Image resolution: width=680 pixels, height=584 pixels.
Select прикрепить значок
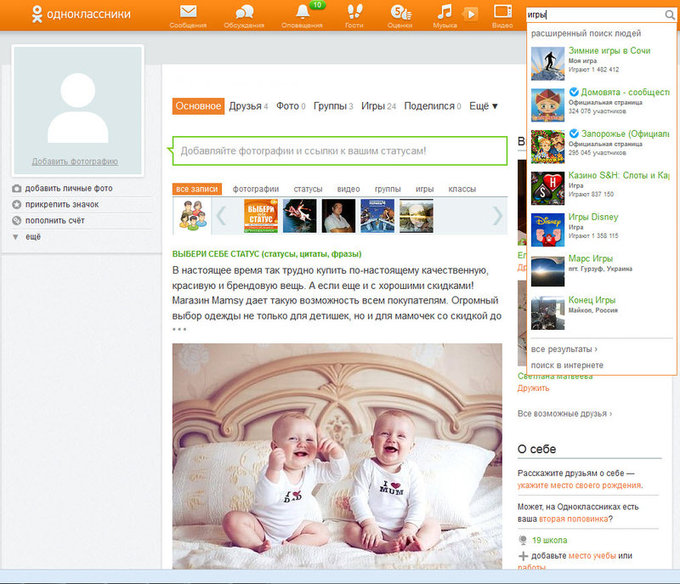(x=62, y=204)
